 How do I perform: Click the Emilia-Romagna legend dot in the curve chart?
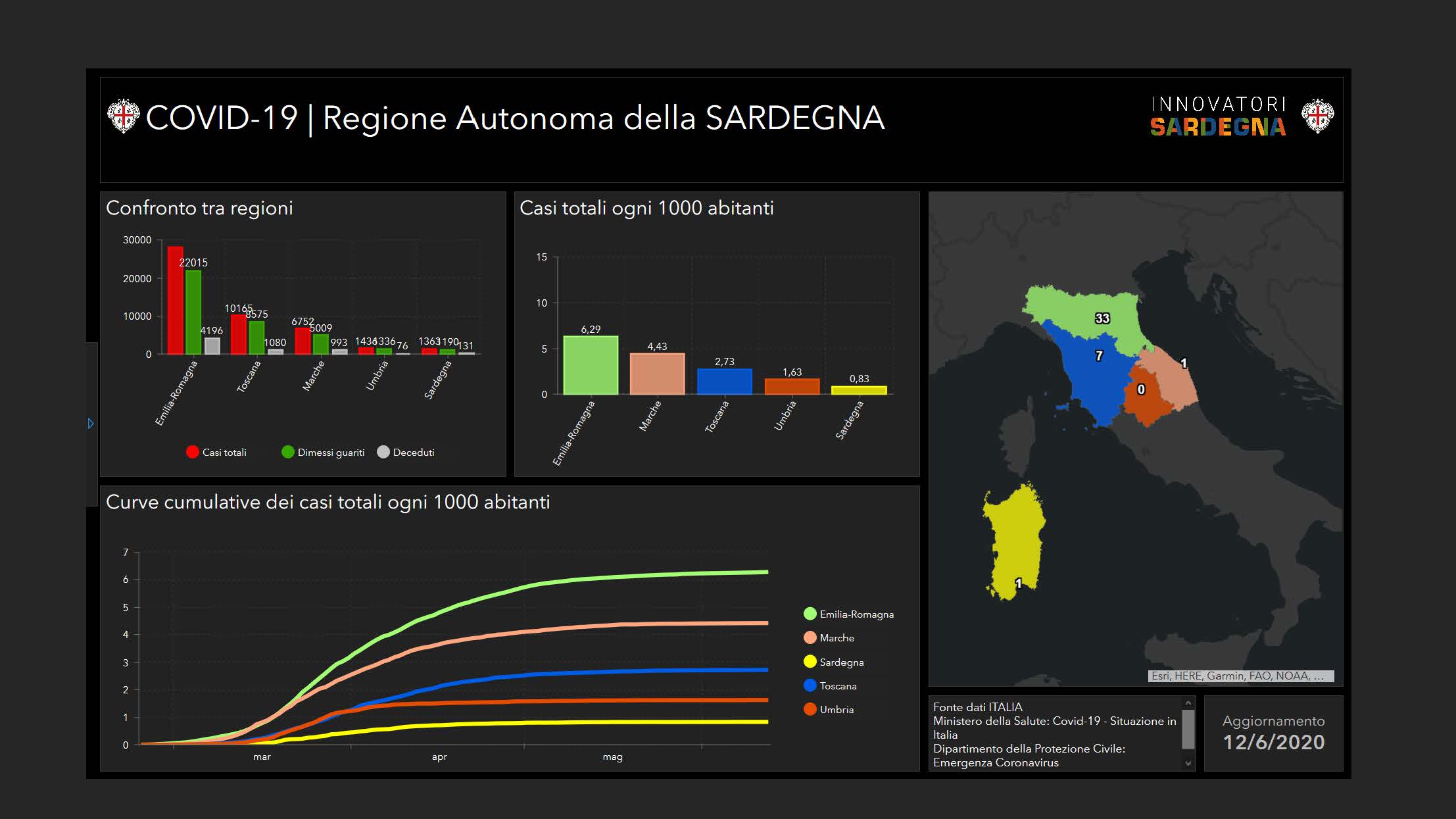click(x=810, y=614)
